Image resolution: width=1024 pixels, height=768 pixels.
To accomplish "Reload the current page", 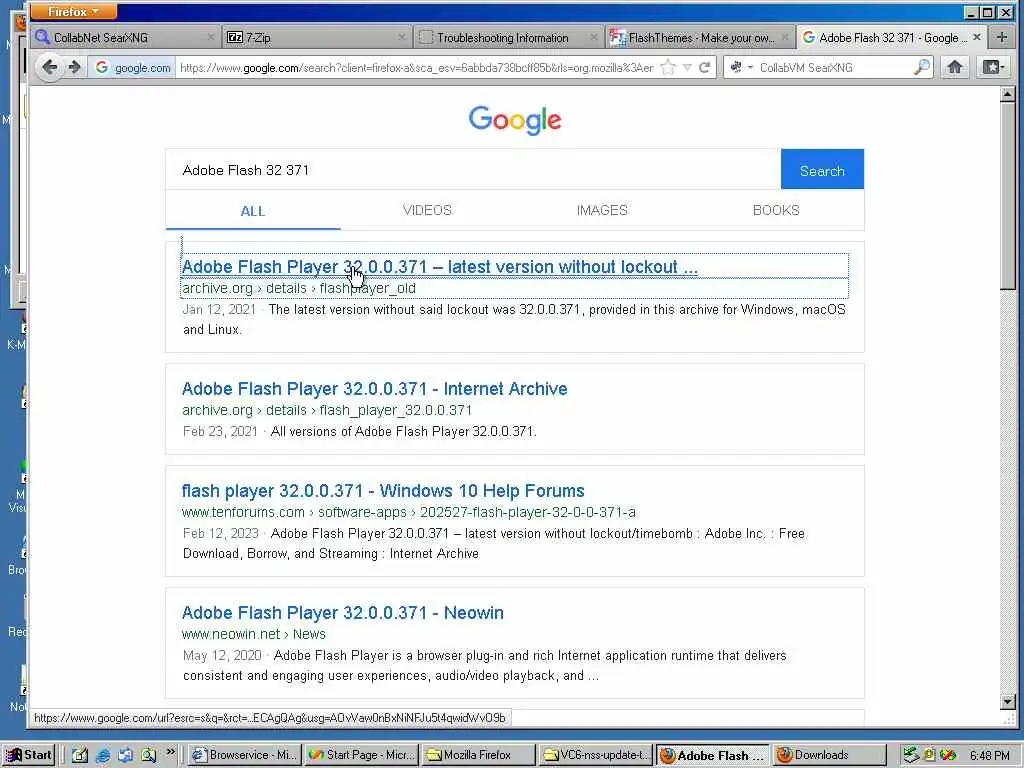I will pyautogui.click(x=705, y=67).
